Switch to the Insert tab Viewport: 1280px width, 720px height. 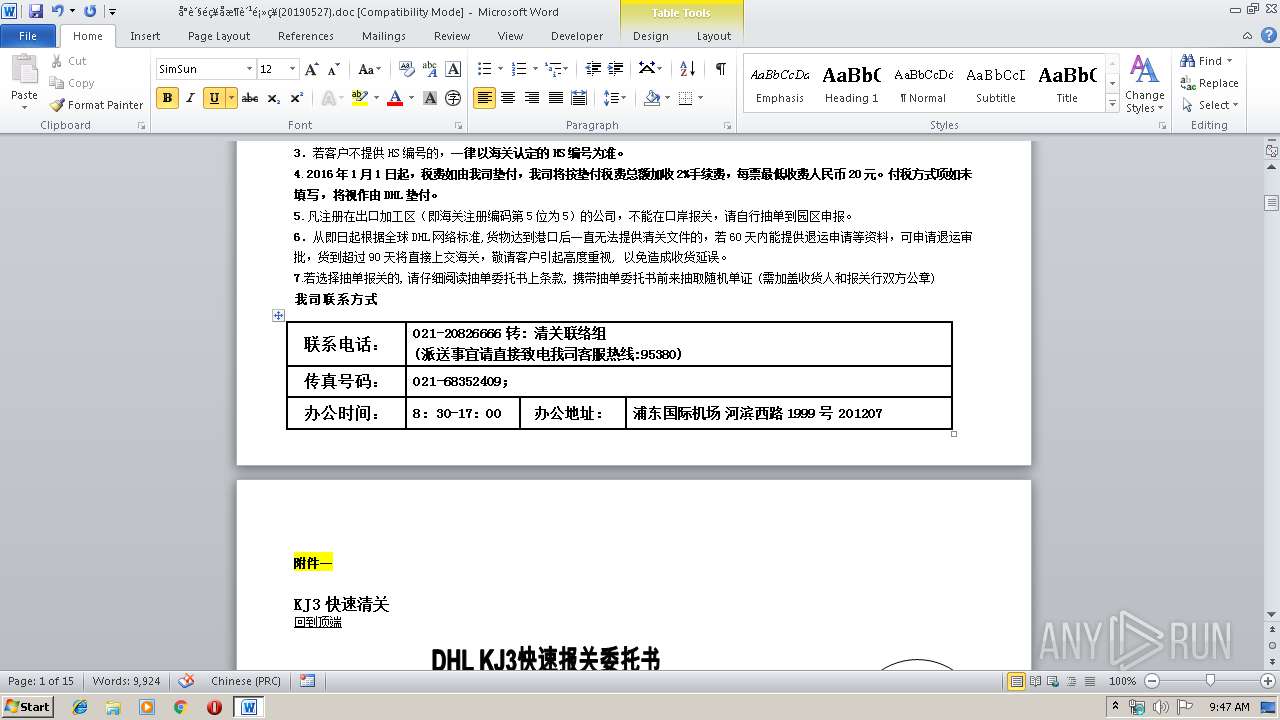point(145,36)
